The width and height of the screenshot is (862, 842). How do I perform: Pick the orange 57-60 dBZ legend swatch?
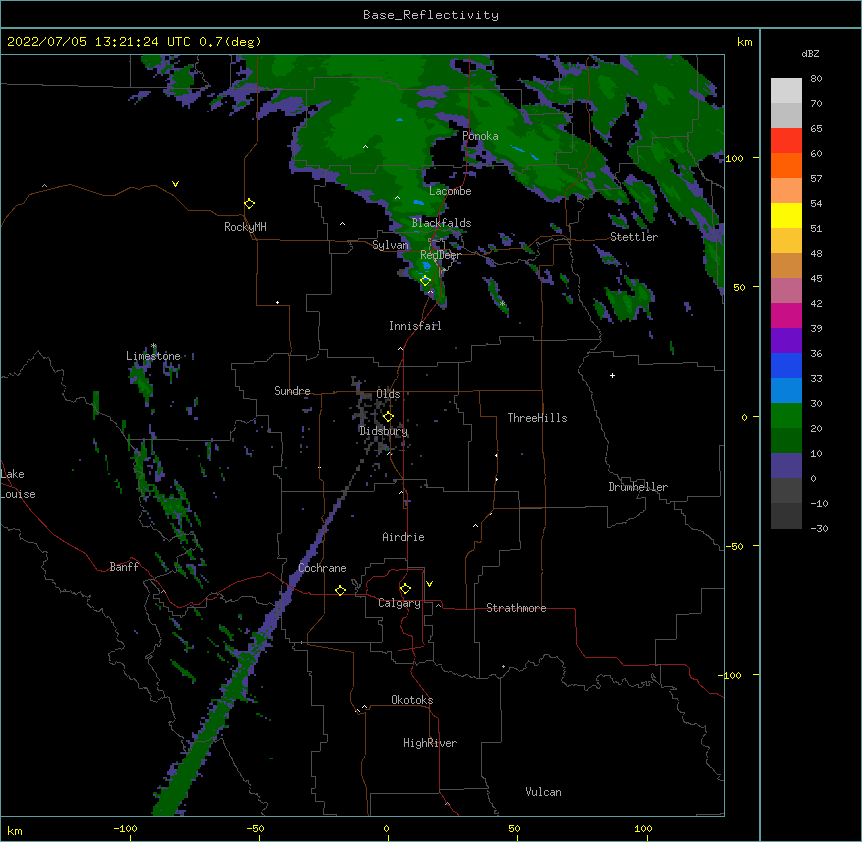[786, 165]
